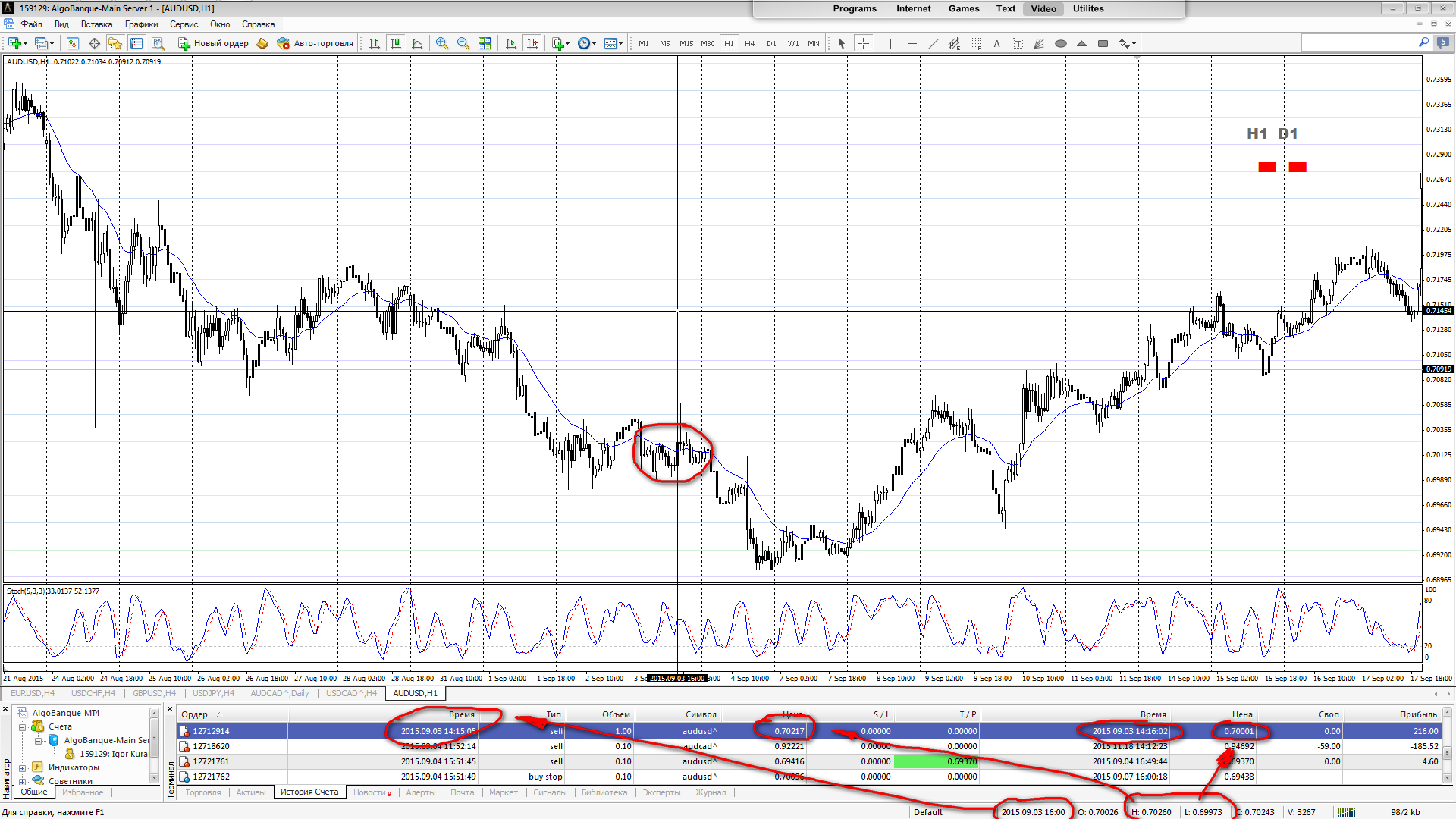
Task: Click the Internet button in top bar
Action: (913, 9)
